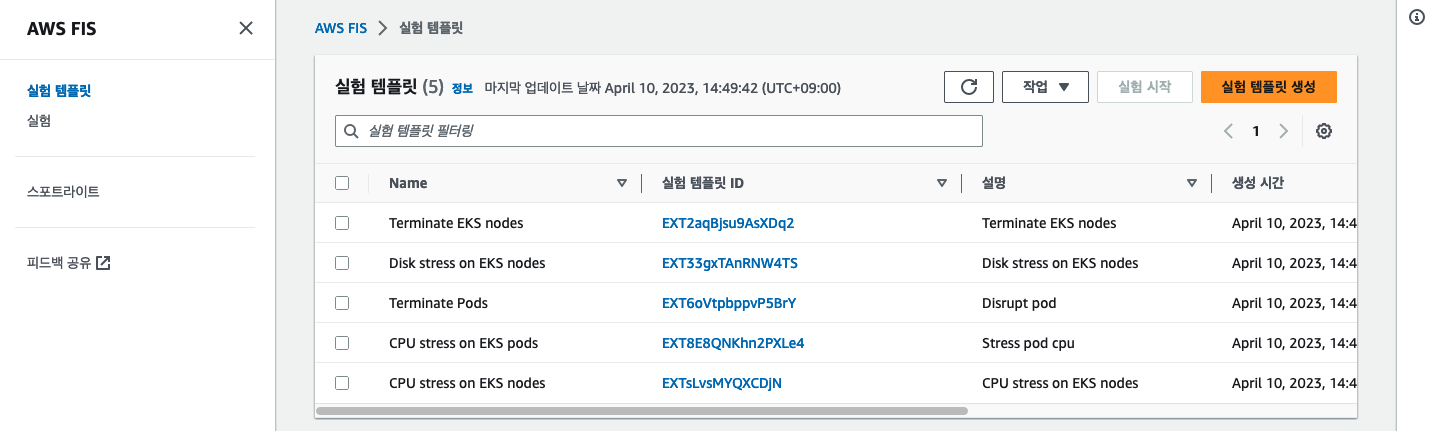
Task: Check the Terminate Pods row
Action: coord(342,303)
